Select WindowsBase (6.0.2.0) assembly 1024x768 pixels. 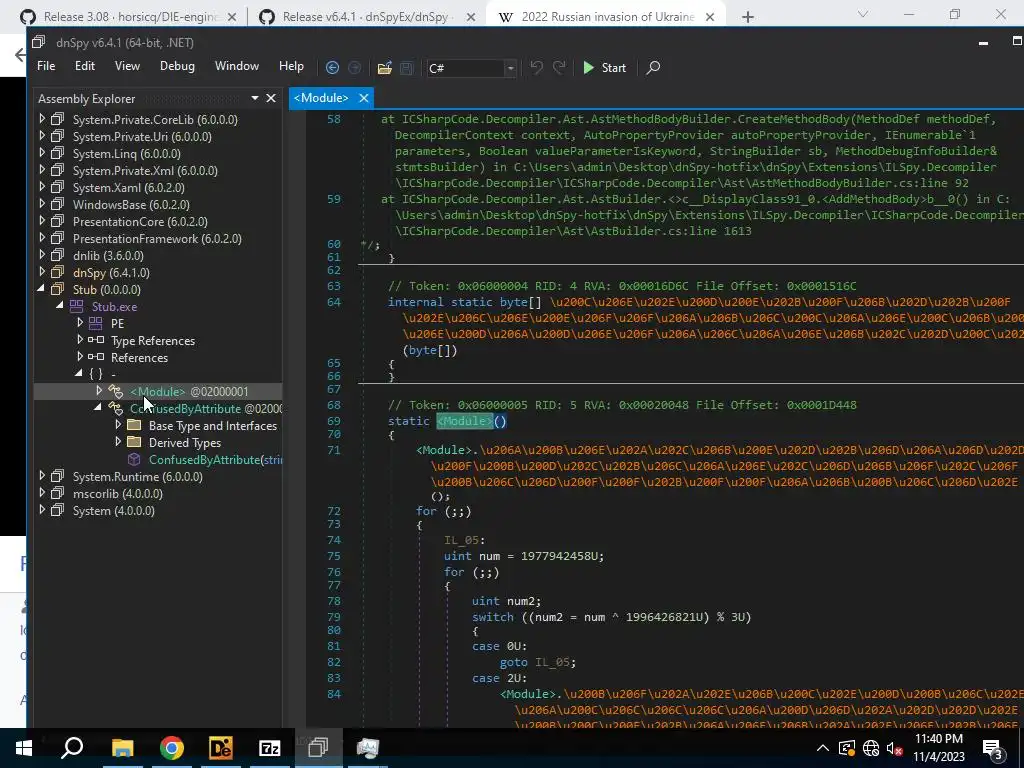pos(131,204)
